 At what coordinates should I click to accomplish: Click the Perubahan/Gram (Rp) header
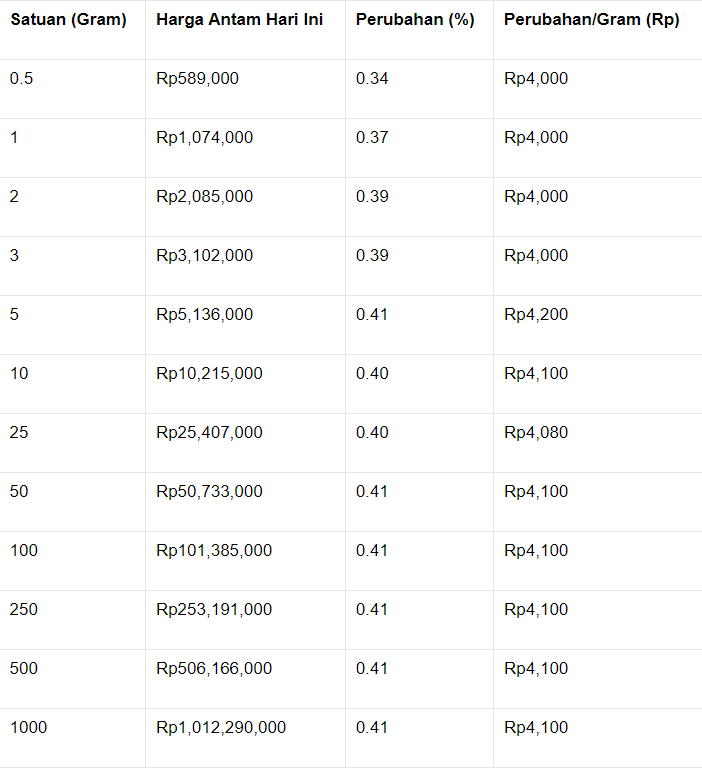[591, 20]
